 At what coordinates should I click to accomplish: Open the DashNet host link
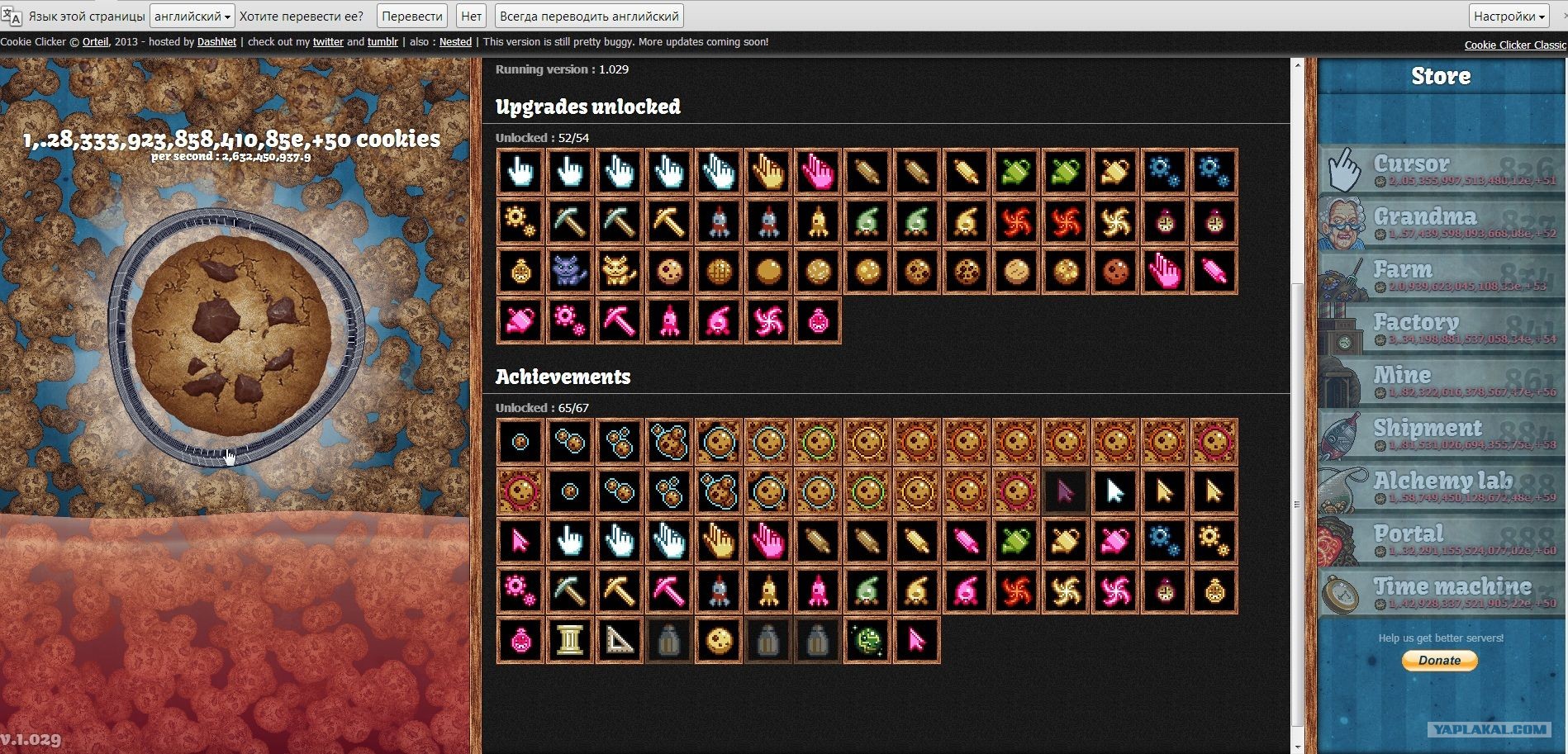(x=216, y=42)
